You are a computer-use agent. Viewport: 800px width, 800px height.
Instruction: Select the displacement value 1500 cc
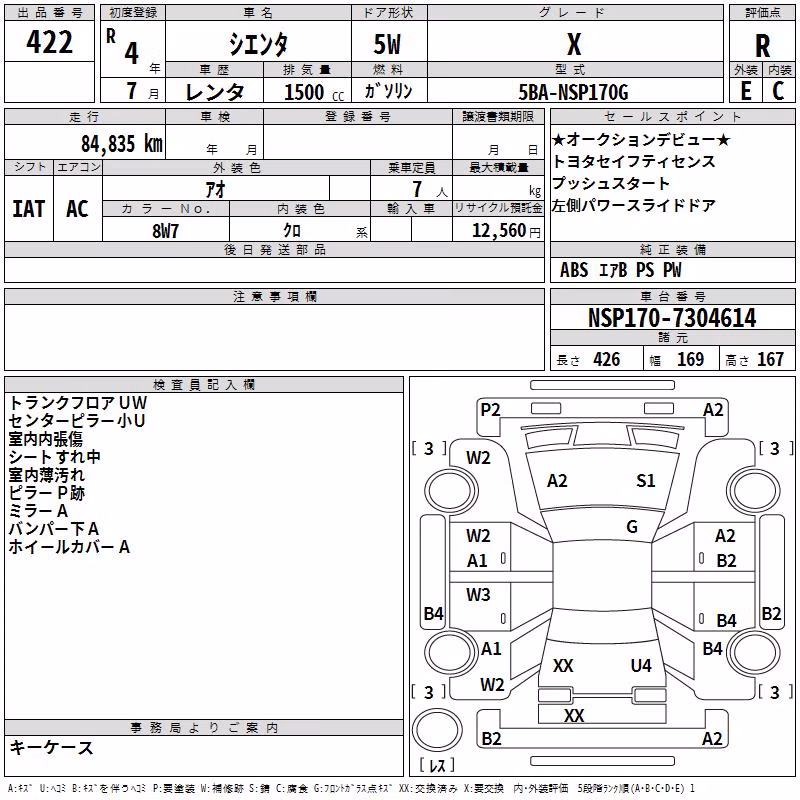click(x=314, y=92)
